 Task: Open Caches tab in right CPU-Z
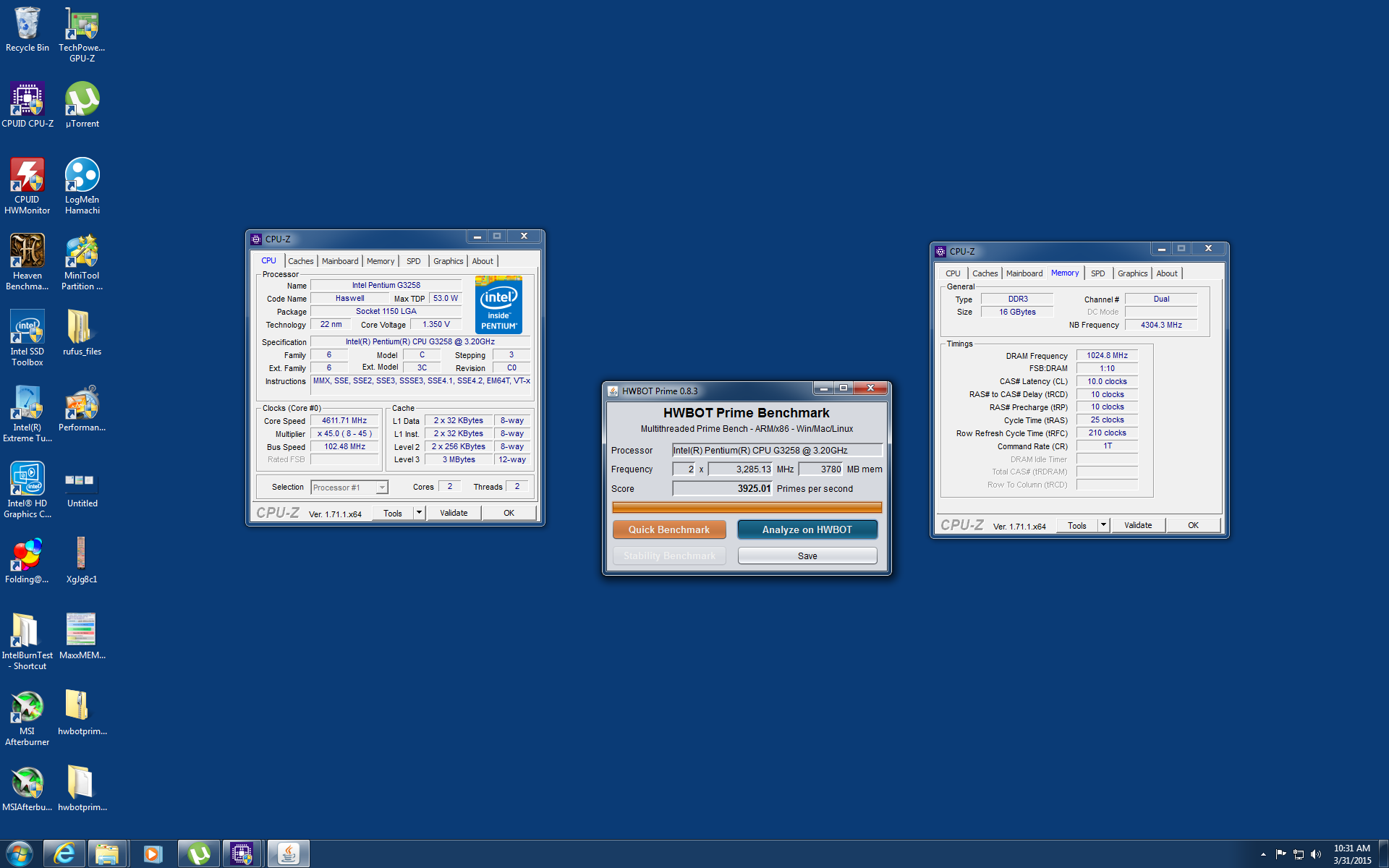985,273
